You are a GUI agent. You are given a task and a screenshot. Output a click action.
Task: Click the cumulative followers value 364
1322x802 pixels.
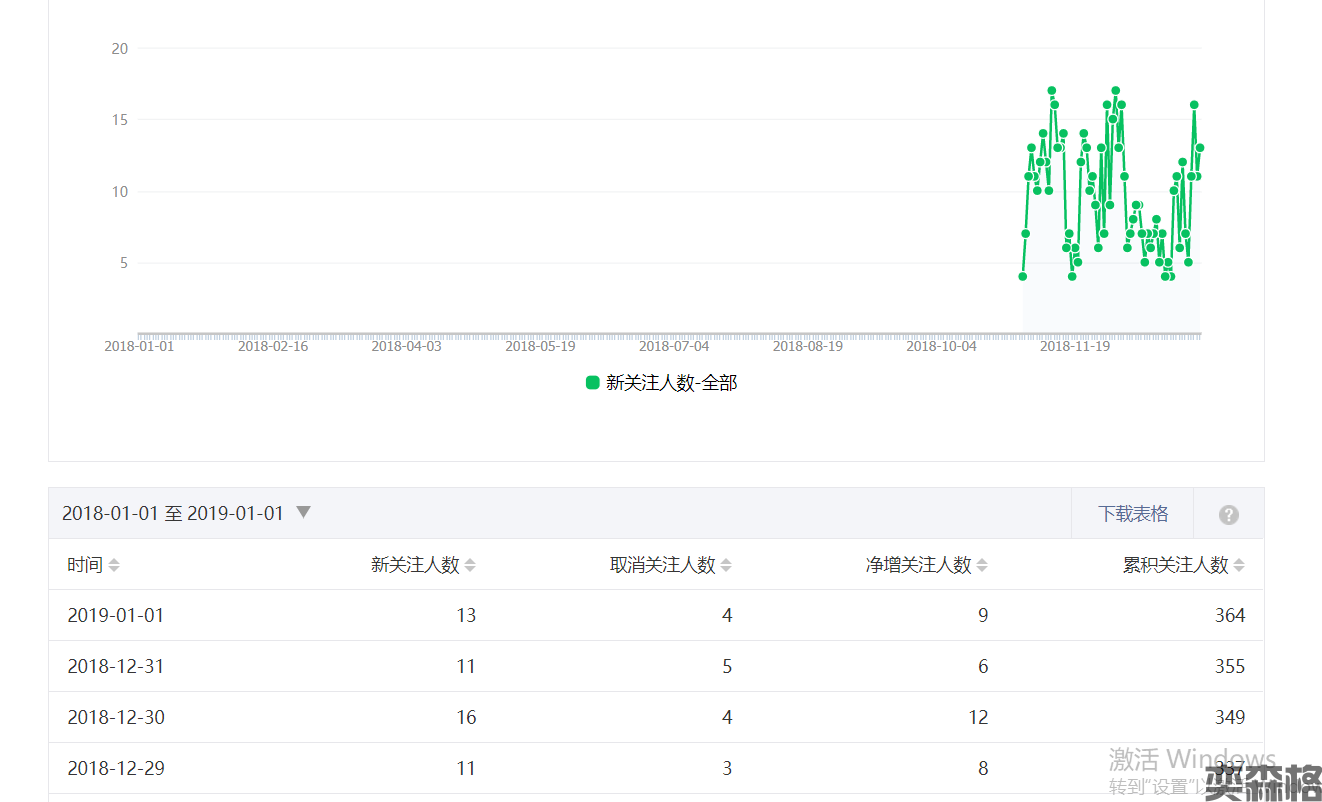(1229, 615)
